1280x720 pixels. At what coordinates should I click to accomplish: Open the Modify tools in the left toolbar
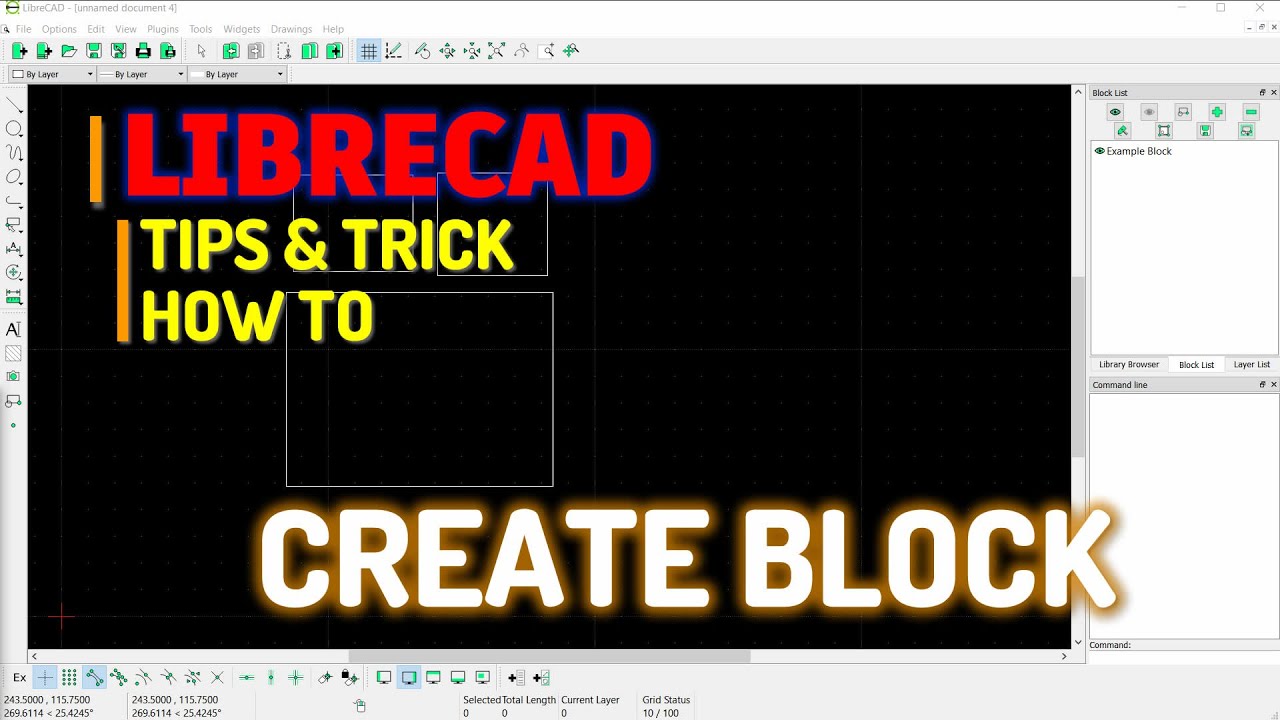[x=14, y=273]
